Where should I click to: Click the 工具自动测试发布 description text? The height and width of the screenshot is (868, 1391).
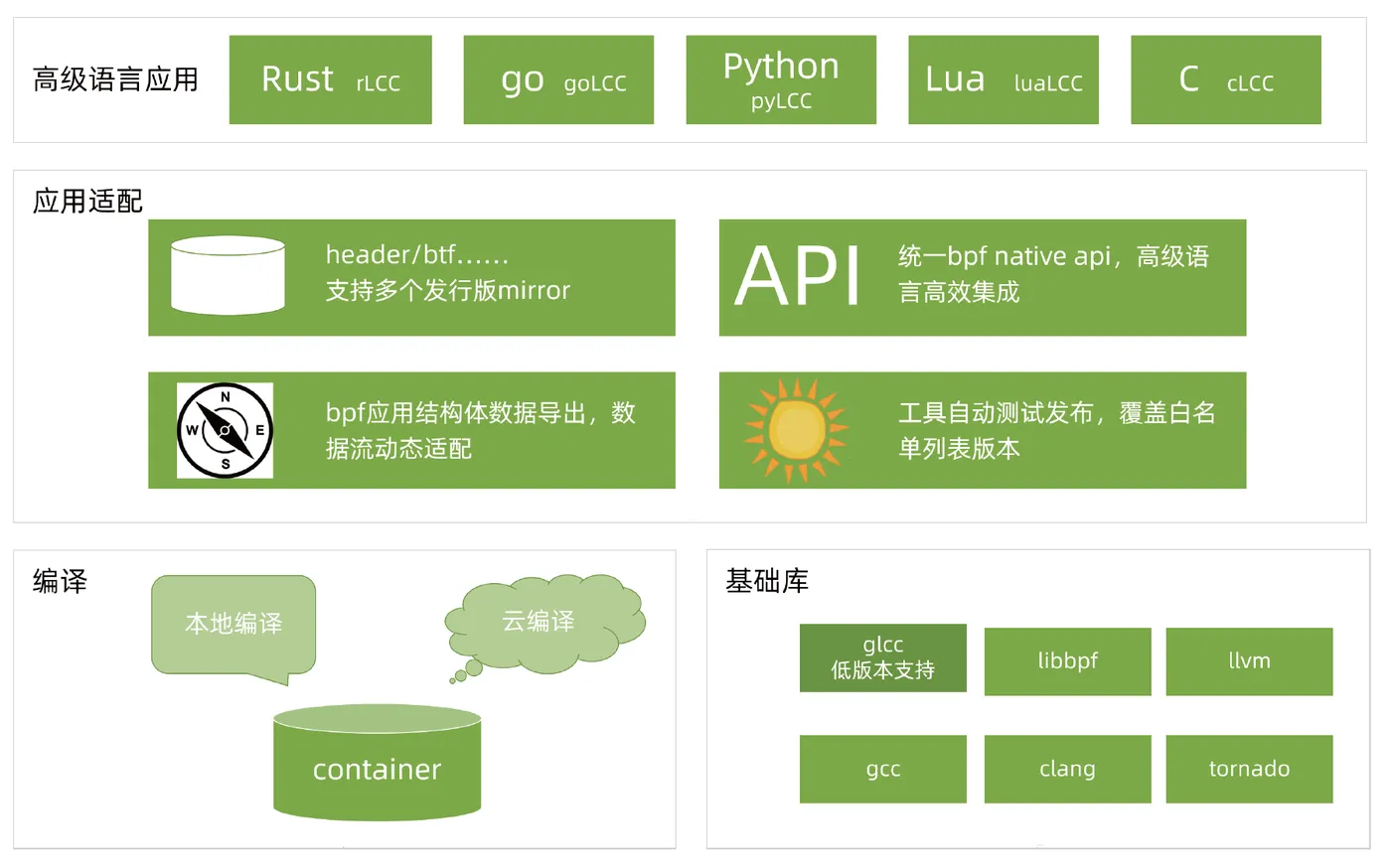pos(1057,431)
